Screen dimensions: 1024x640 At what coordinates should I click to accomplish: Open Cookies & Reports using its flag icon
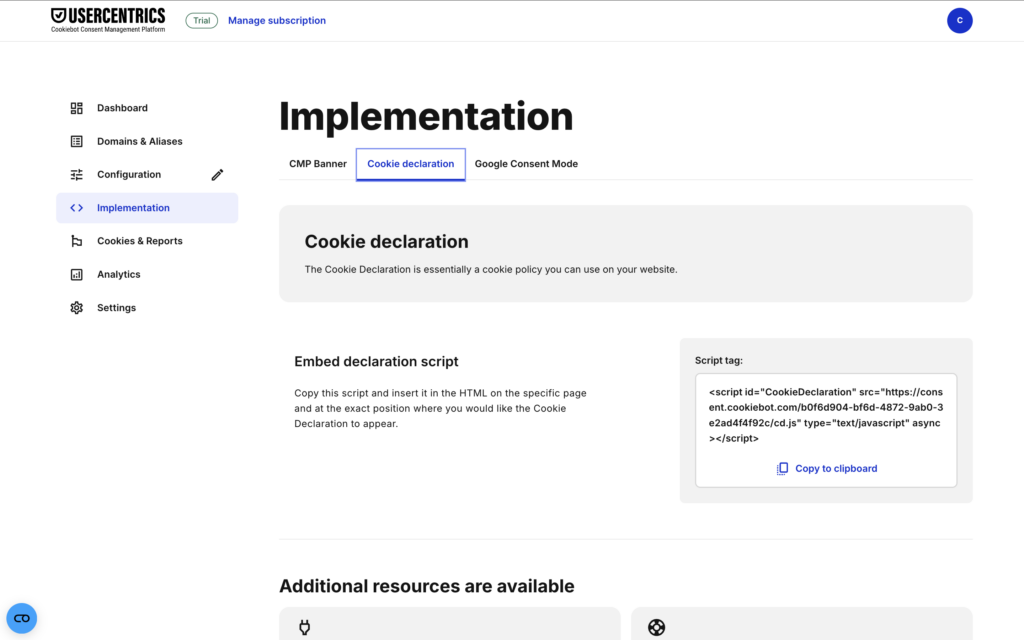[77, 240]
